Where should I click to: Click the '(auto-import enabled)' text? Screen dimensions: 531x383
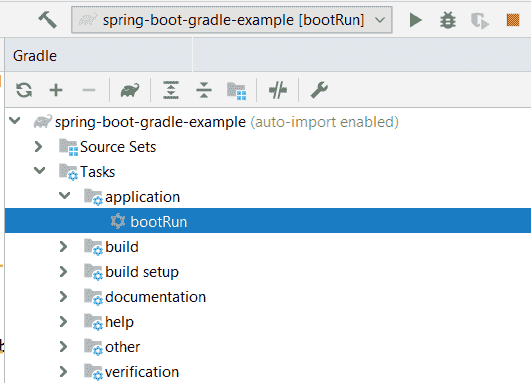324,122
